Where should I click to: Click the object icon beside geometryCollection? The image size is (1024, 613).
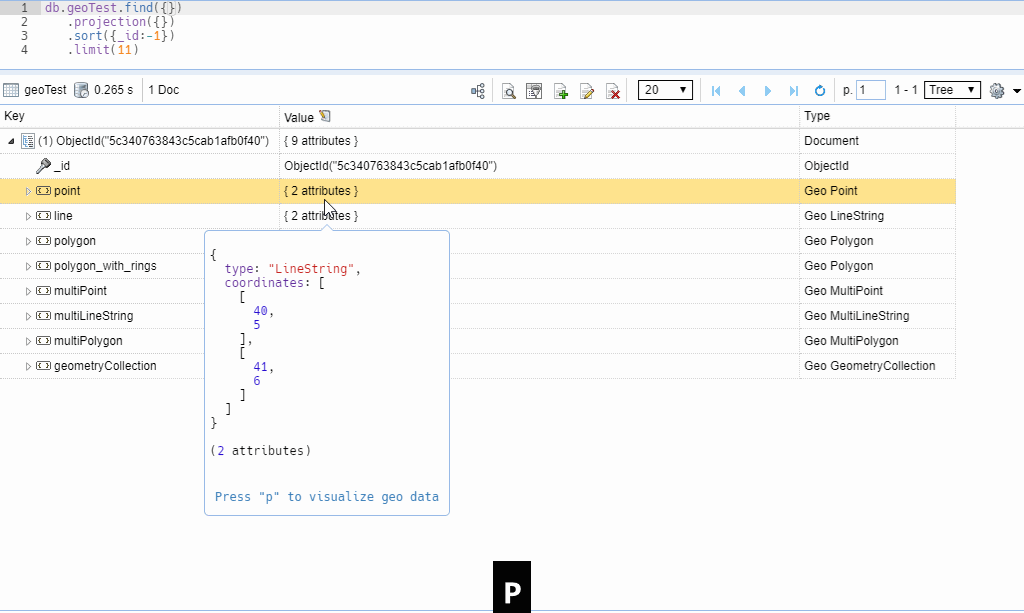point(44,366)
